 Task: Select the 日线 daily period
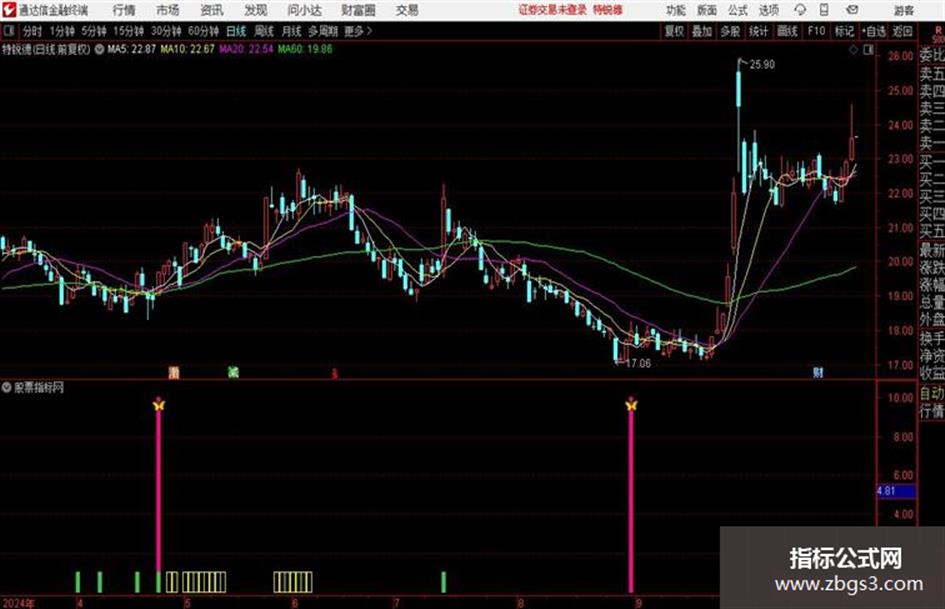coord(236,31)
